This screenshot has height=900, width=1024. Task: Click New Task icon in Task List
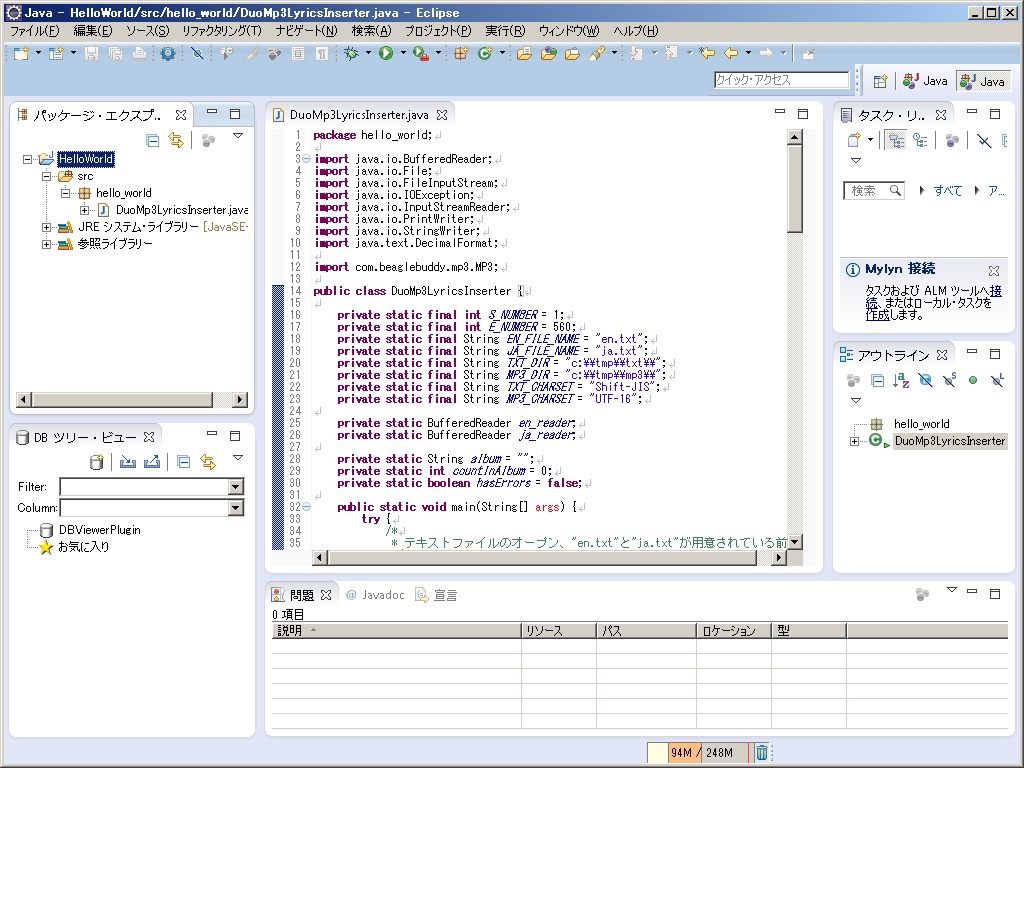point(854,140)
